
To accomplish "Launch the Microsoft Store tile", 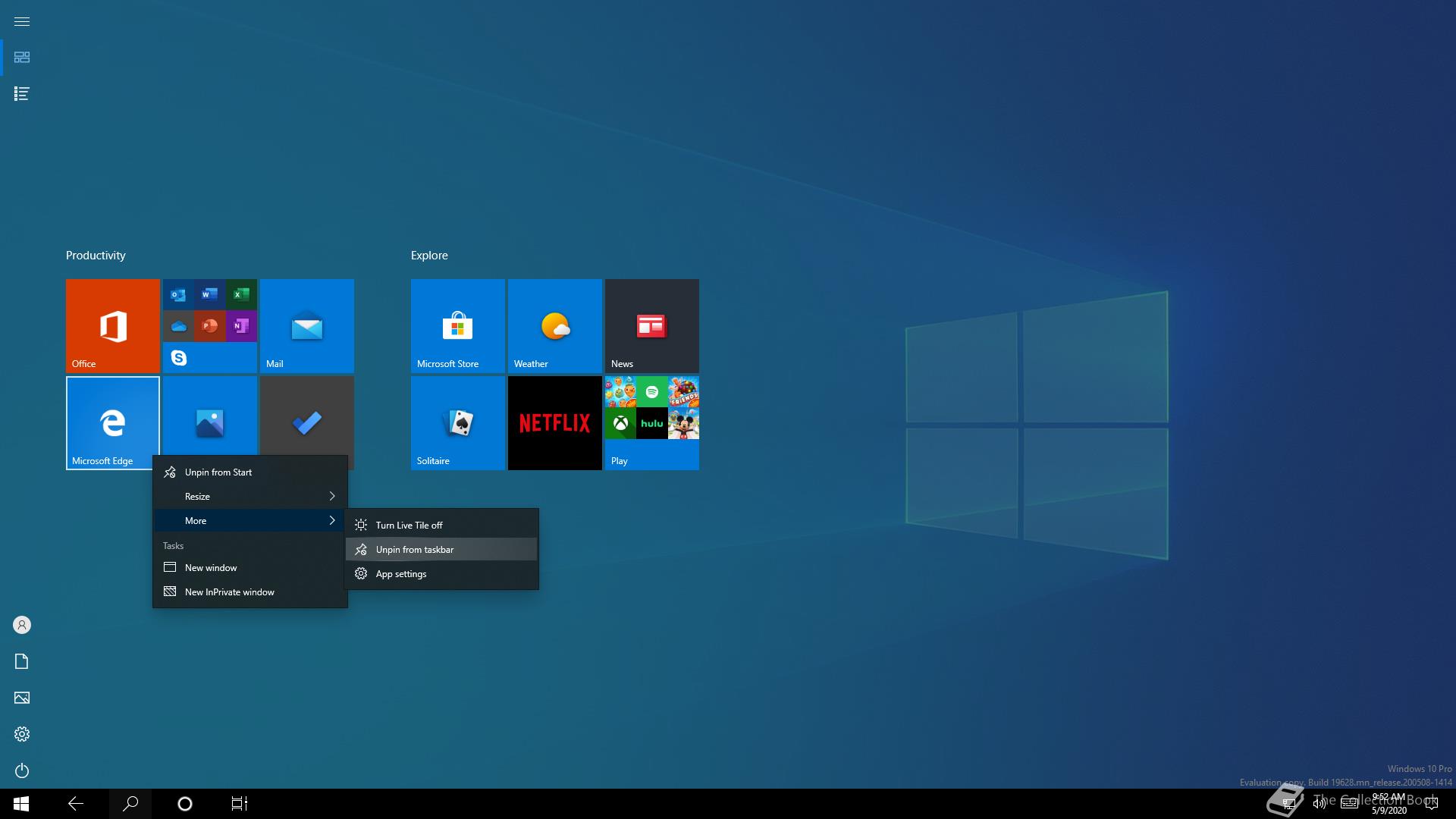I will pos(457,325).
